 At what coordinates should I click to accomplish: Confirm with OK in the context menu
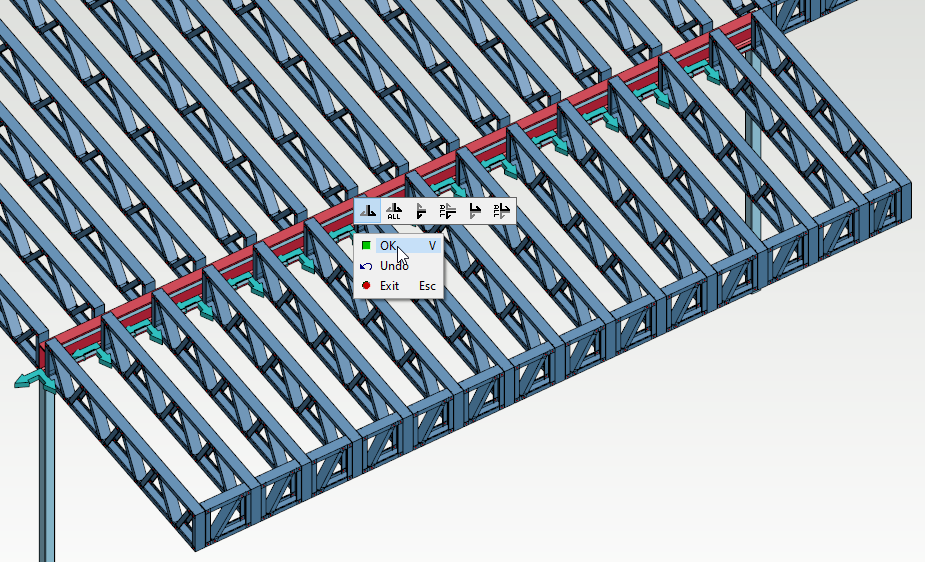(x=388, y=245)
